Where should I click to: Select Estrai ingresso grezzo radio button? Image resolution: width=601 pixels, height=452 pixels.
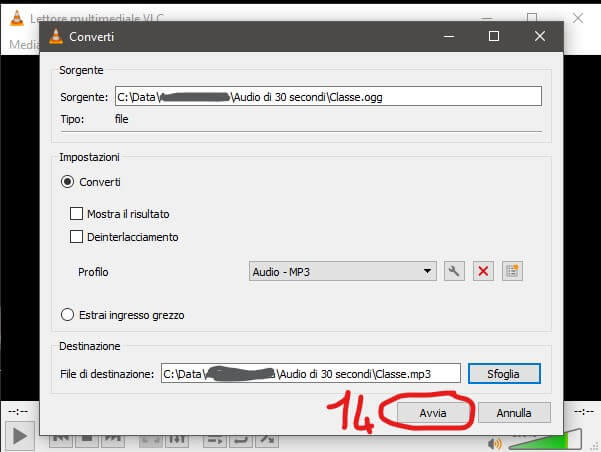tap(69, 315)
